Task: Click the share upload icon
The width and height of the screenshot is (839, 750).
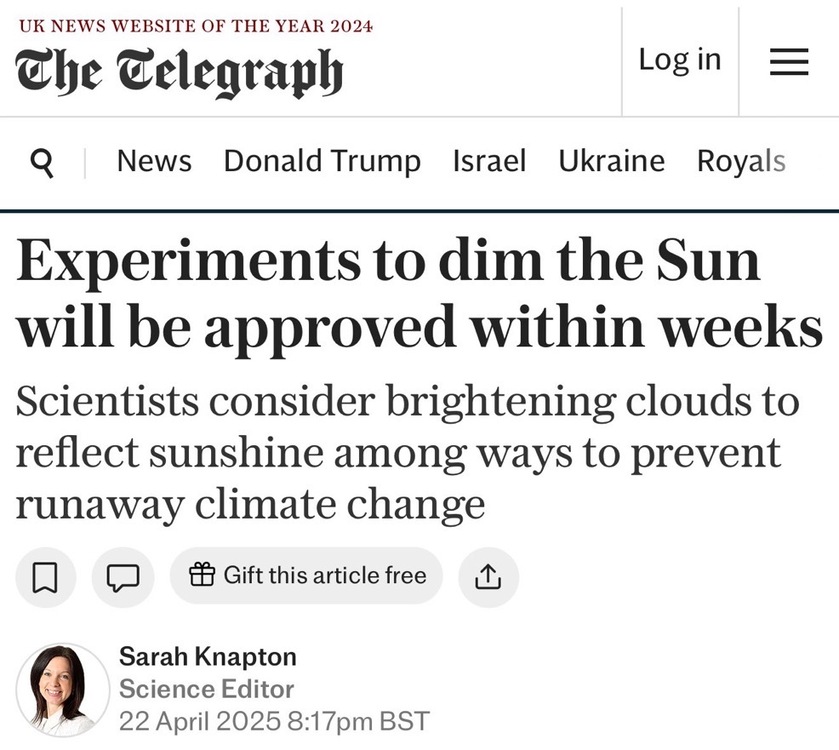Action: point(488,577)
